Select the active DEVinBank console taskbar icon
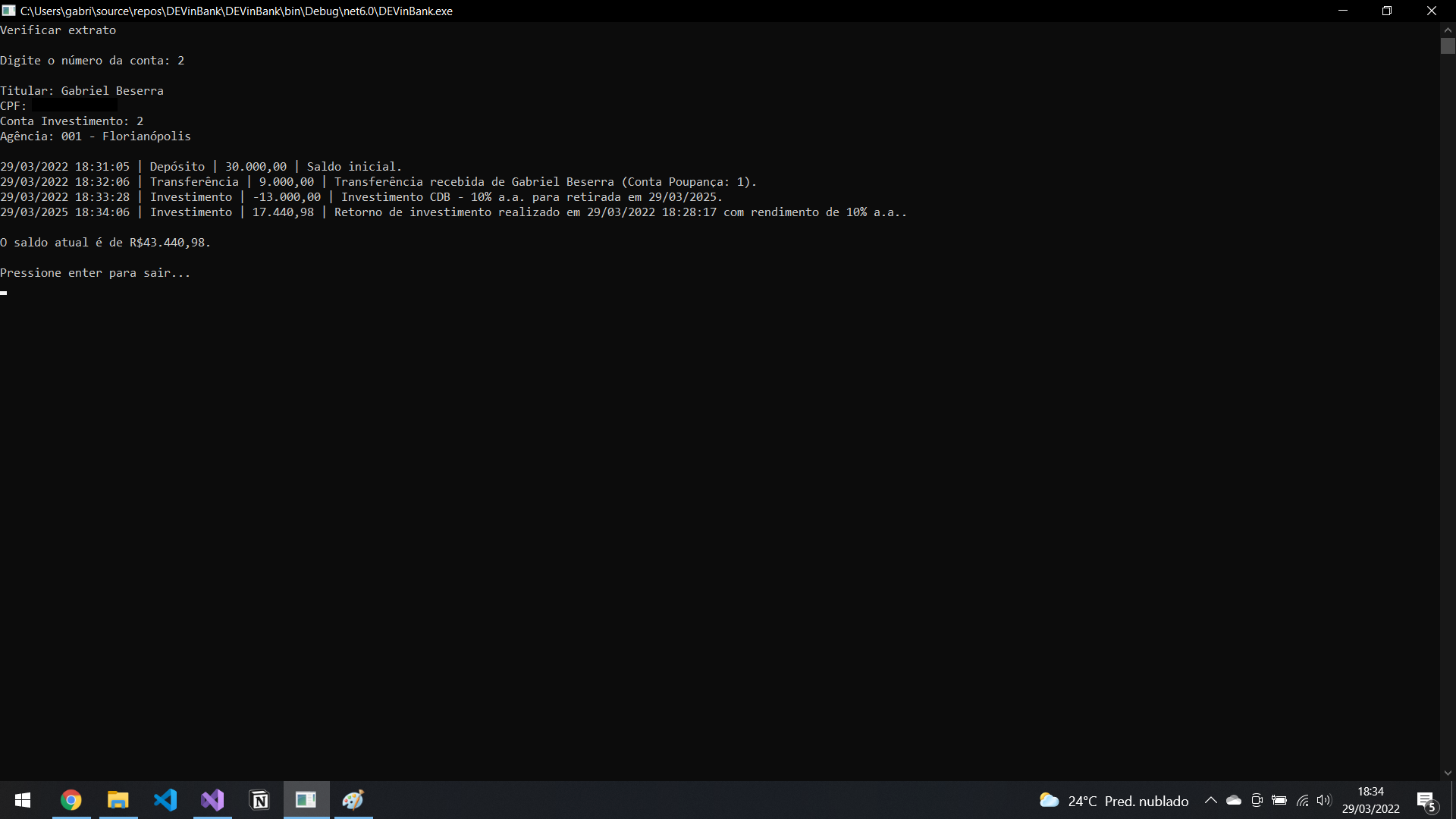 click(x=306, y=800)
